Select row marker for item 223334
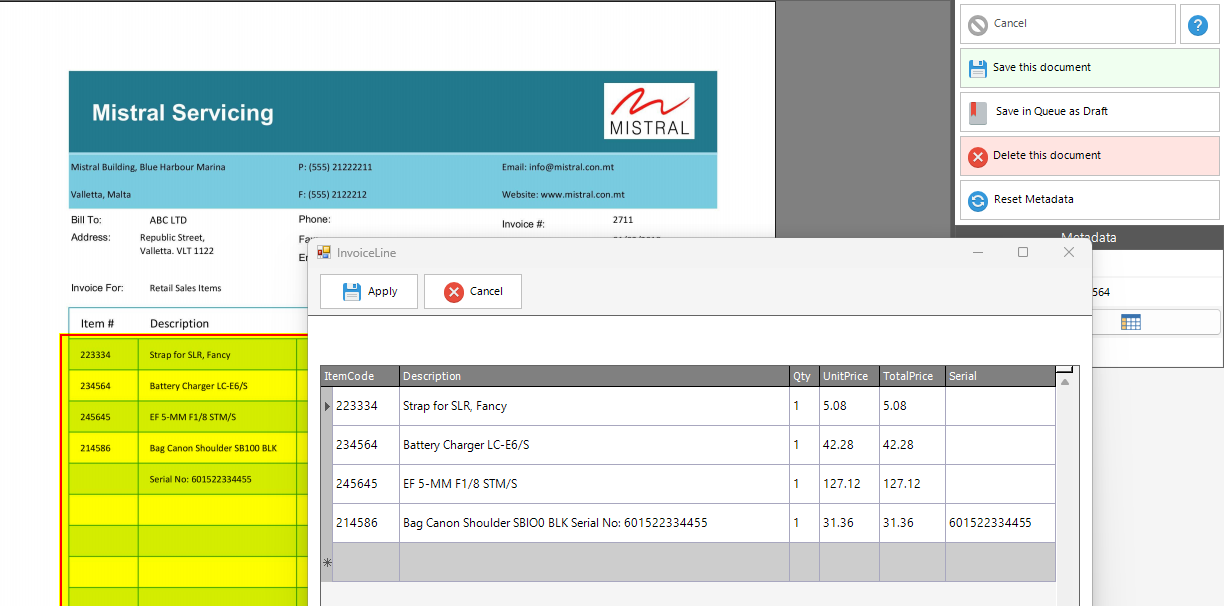Screen dimensions: 1225x606 327,407
